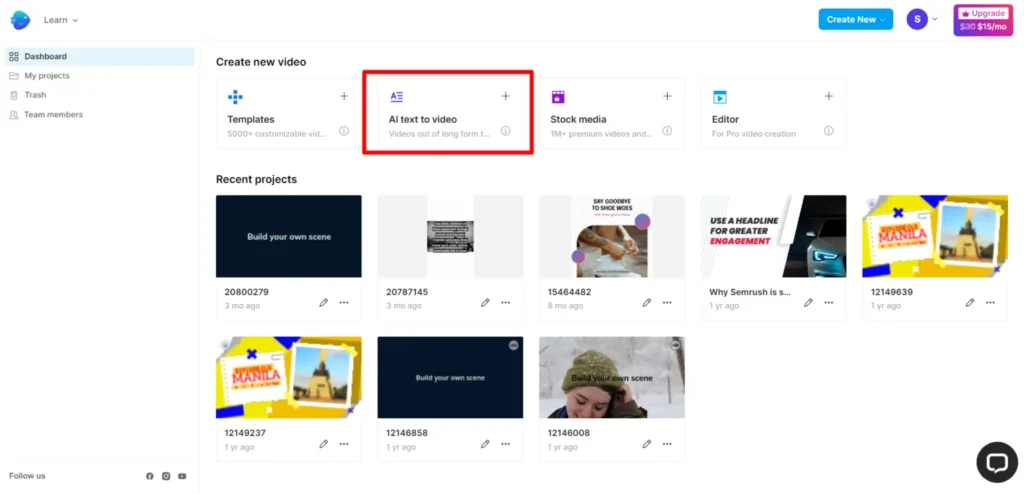Image resolution: width=1024 pixels, height=493 pixels.
Task: Rename project 20787145 with pencil icon
Action: click(485, 302)
